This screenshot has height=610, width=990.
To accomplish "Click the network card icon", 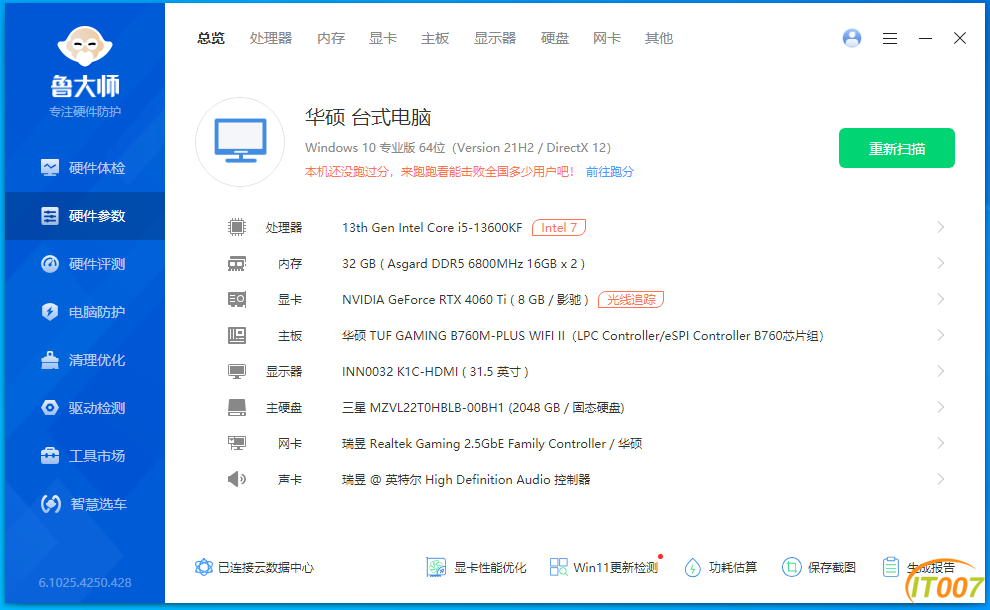I will click(x=237, y=443).
